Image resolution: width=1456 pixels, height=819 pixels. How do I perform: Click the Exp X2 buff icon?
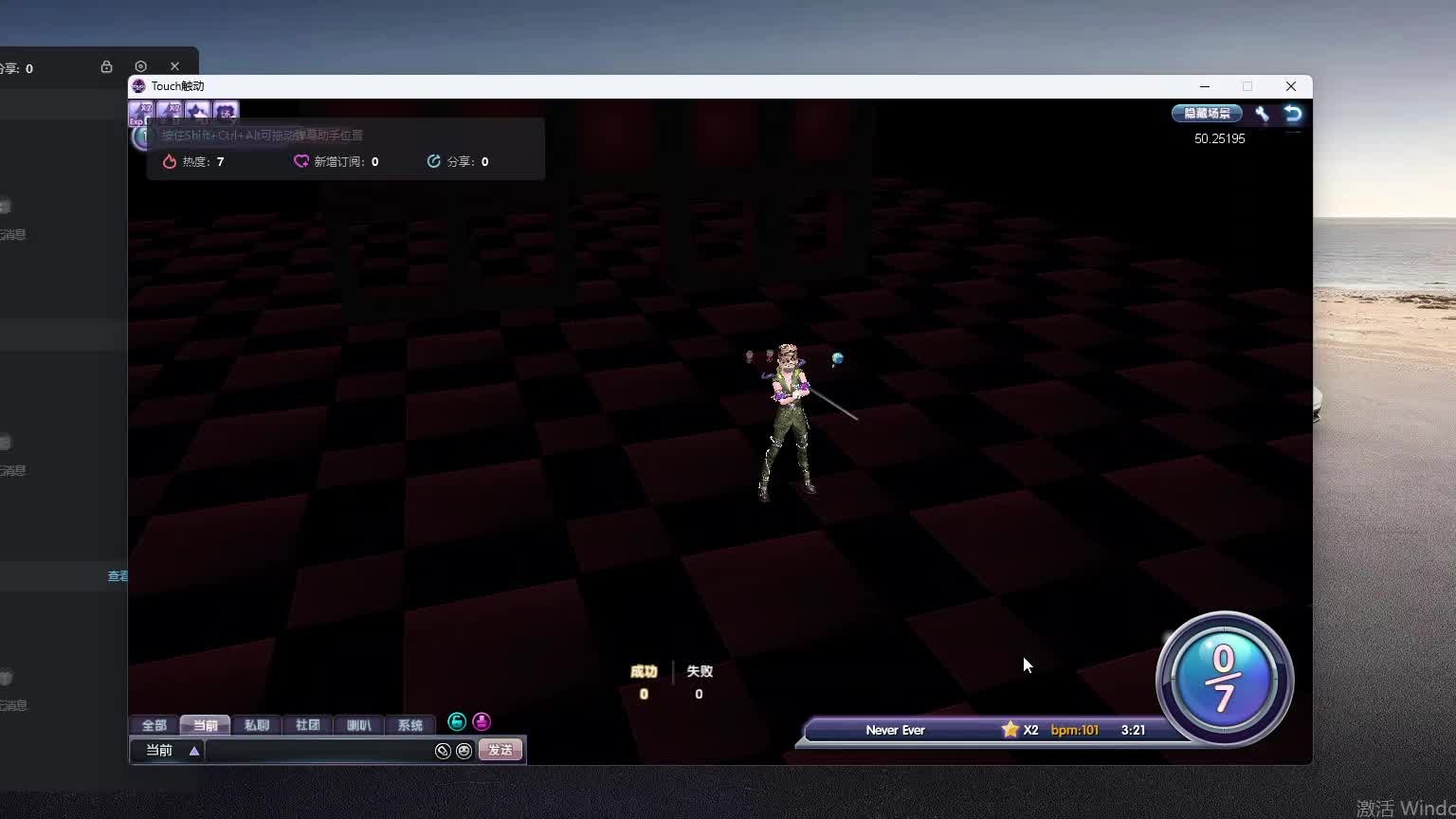[x=140, y=113]
